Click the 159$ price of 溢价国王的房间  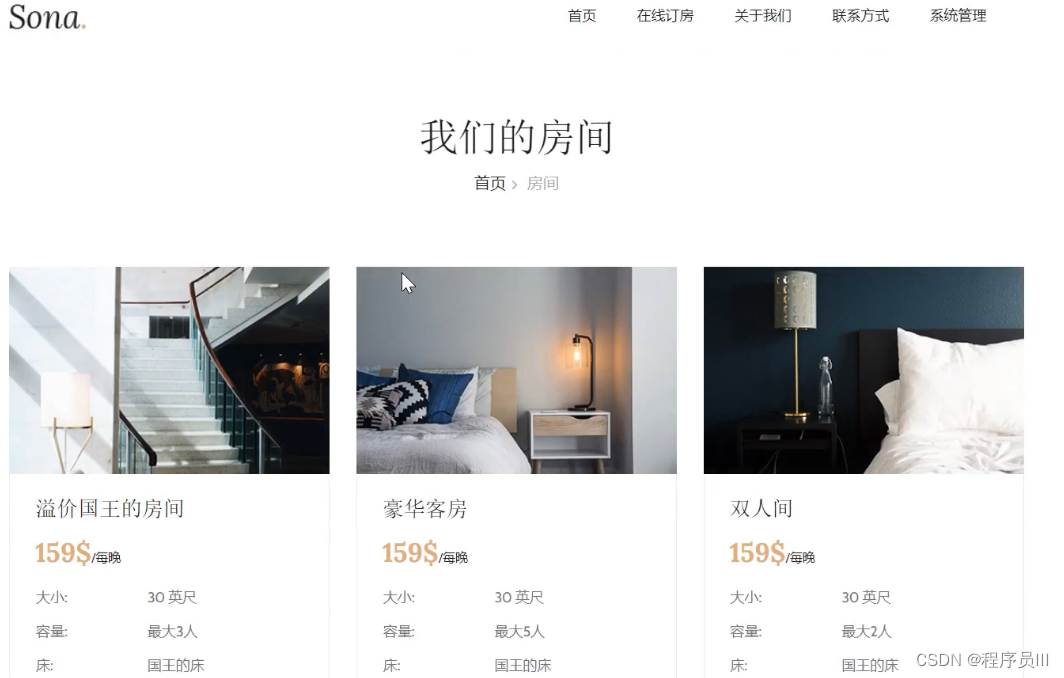pos(62,553)
